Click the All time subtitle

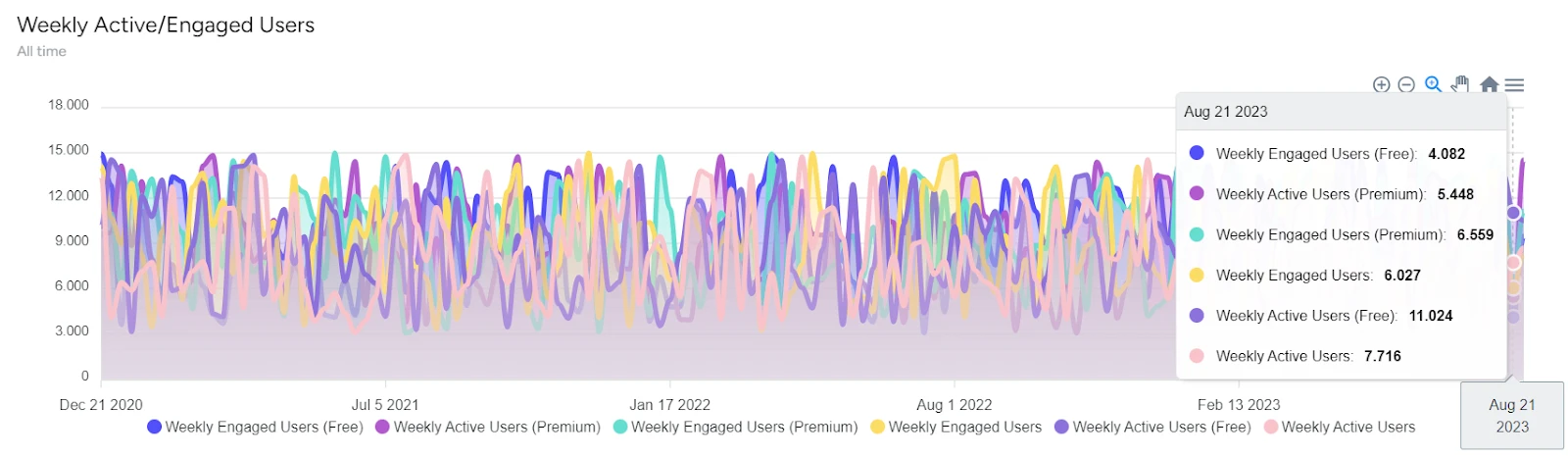pos(41,51)
